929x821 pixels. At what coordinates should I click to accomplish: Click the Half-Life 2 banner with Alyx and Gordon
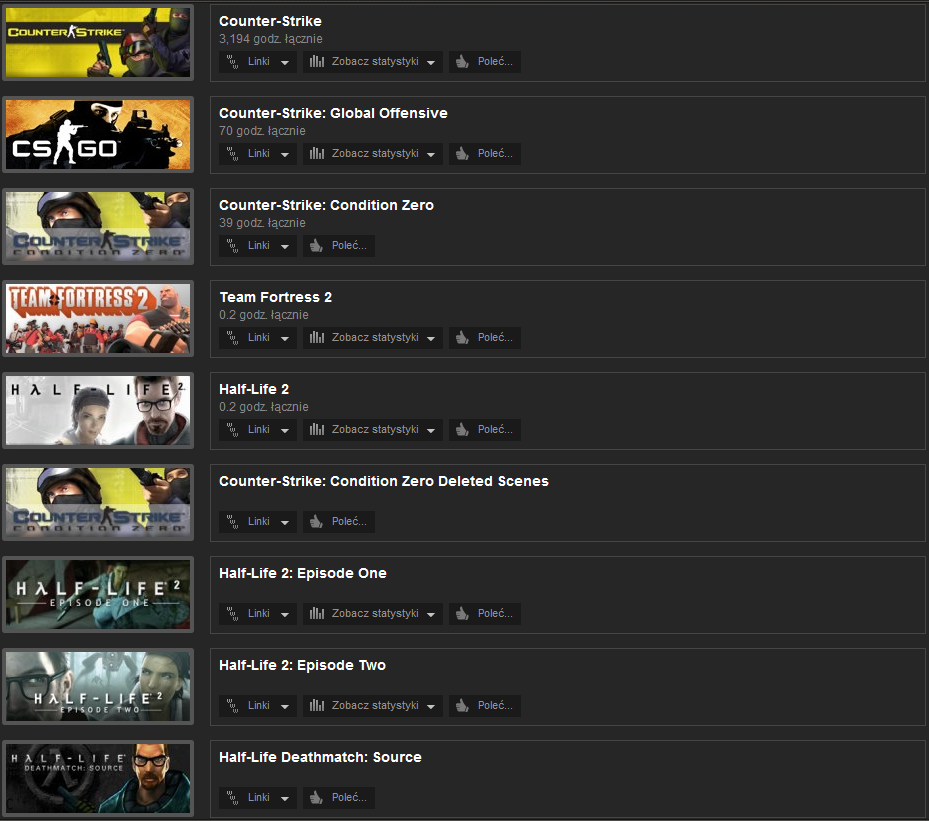coord(98,410)
